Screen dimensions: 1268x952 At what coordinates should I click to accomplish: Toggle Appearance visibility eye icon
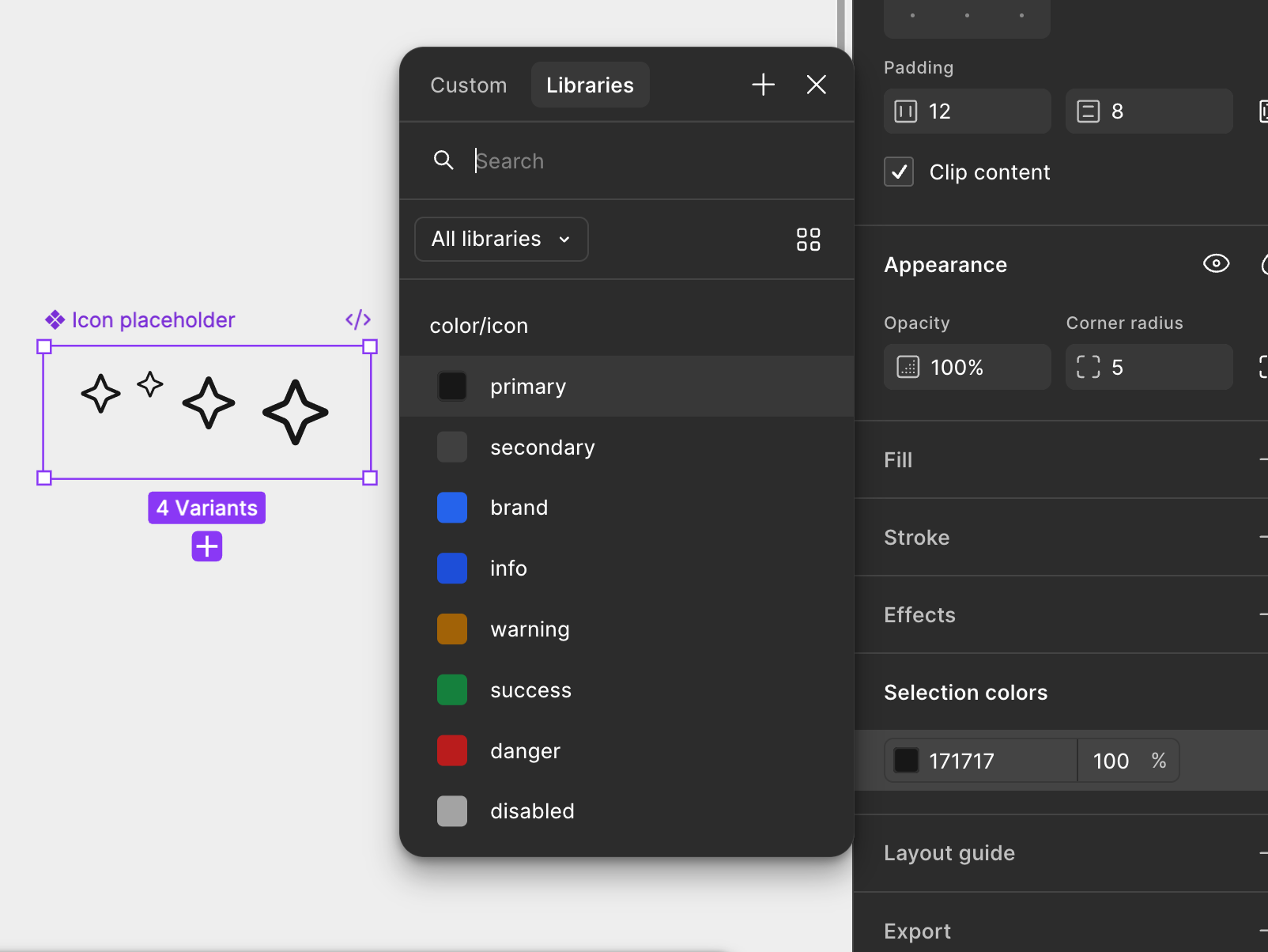tap(1216, 263)
